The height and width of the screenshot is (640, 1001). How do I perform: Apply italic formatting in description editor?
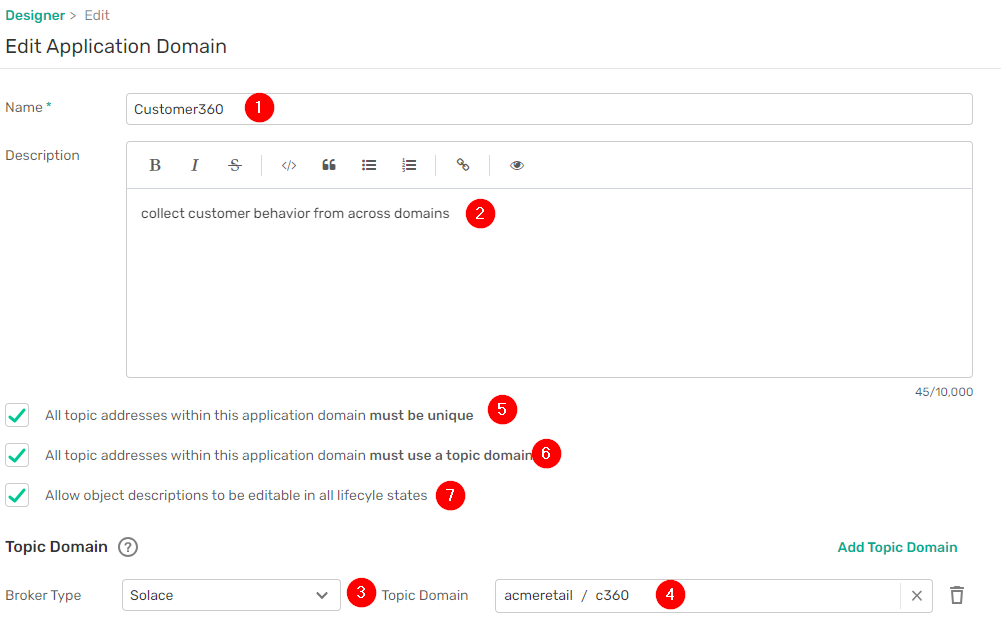click(x=195, y=166)
